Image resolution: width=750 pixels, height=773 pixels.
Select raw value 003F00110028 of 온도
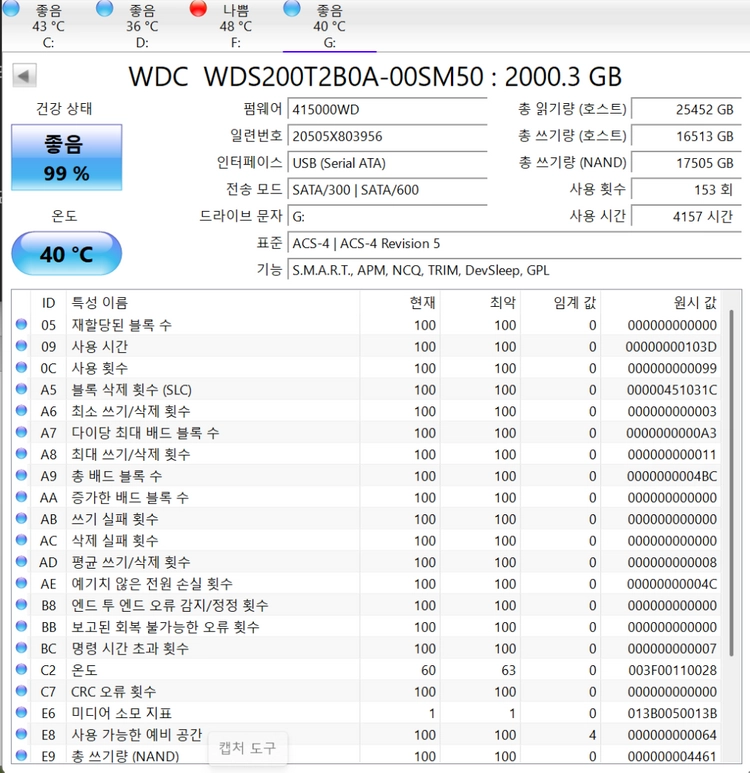pos(673,670)
